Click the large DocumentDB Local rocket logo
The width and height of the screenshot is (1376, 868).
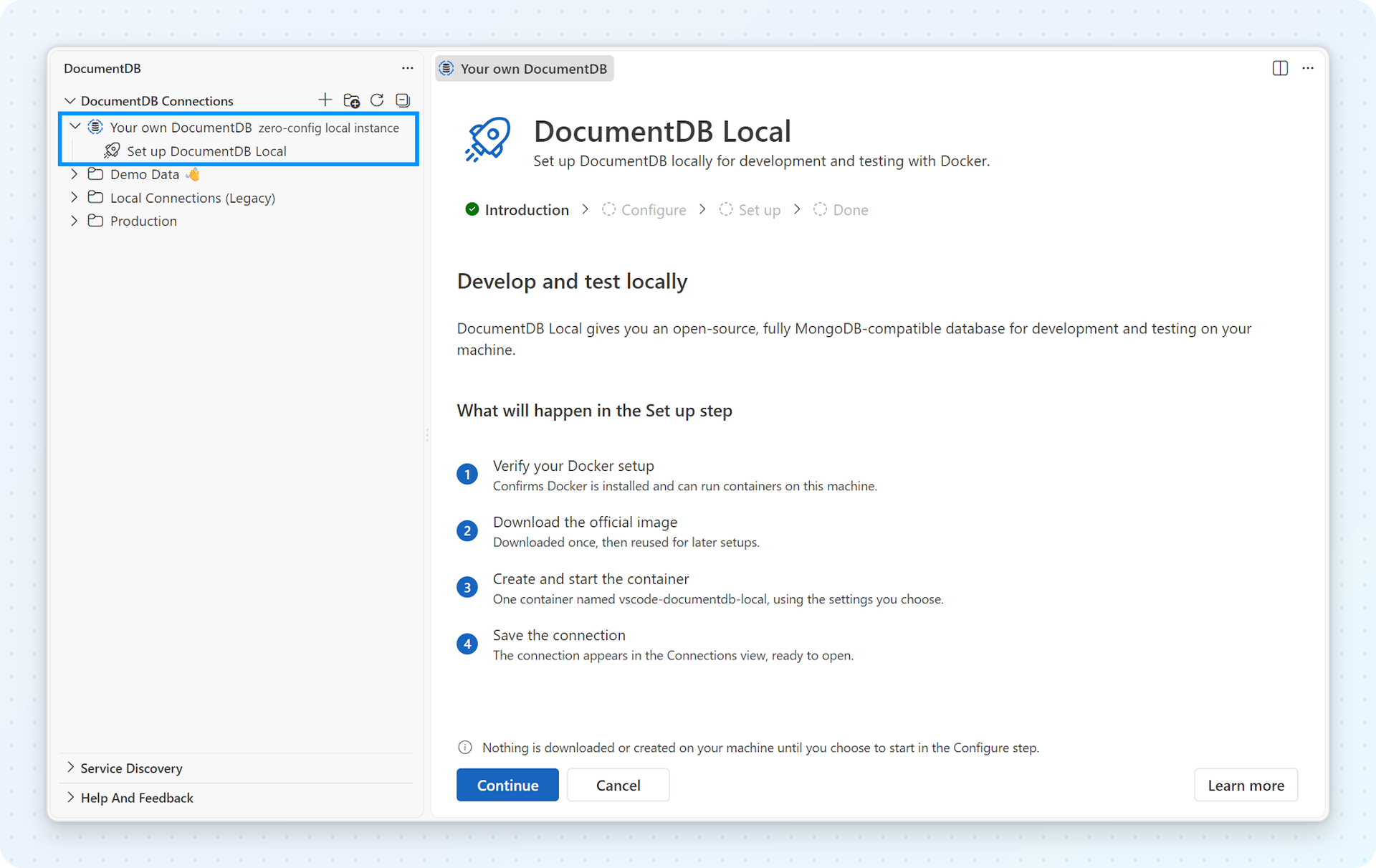488,140
